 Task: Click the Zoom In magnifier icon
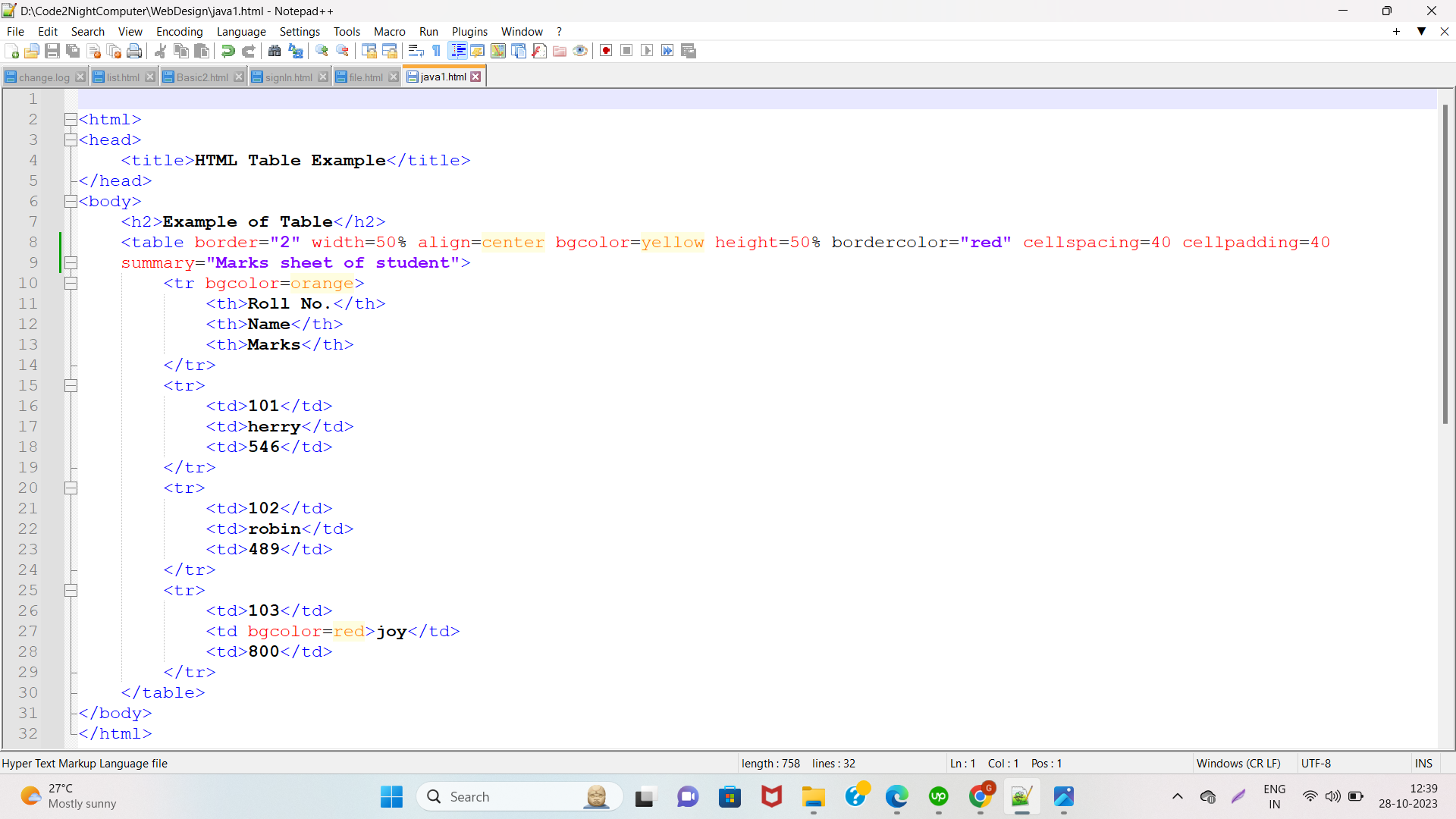pyautogui.click(x=322, y=51)
